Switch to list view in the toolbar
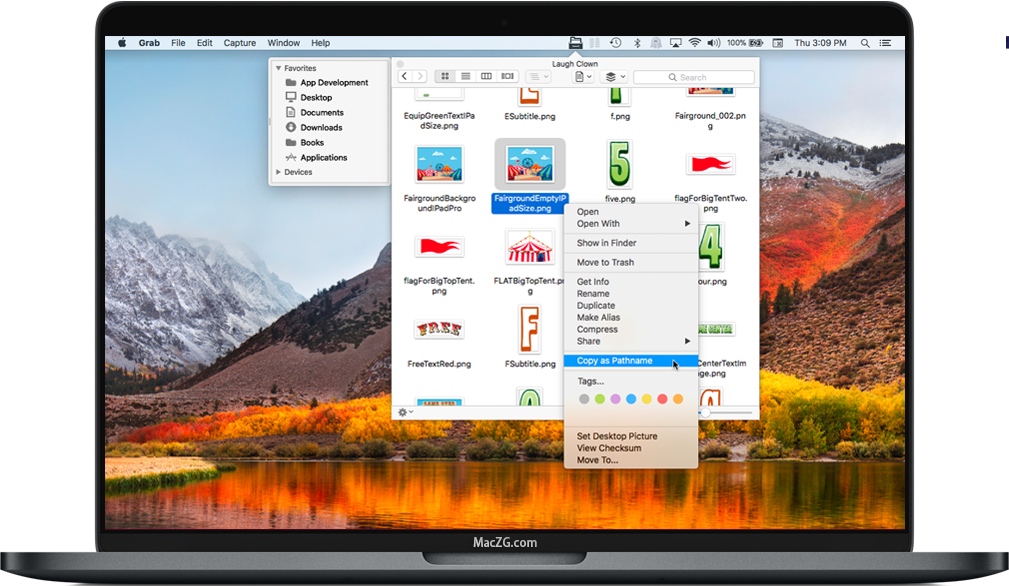The height and width of the screenshot is (586, 1009). click(466, 76)
